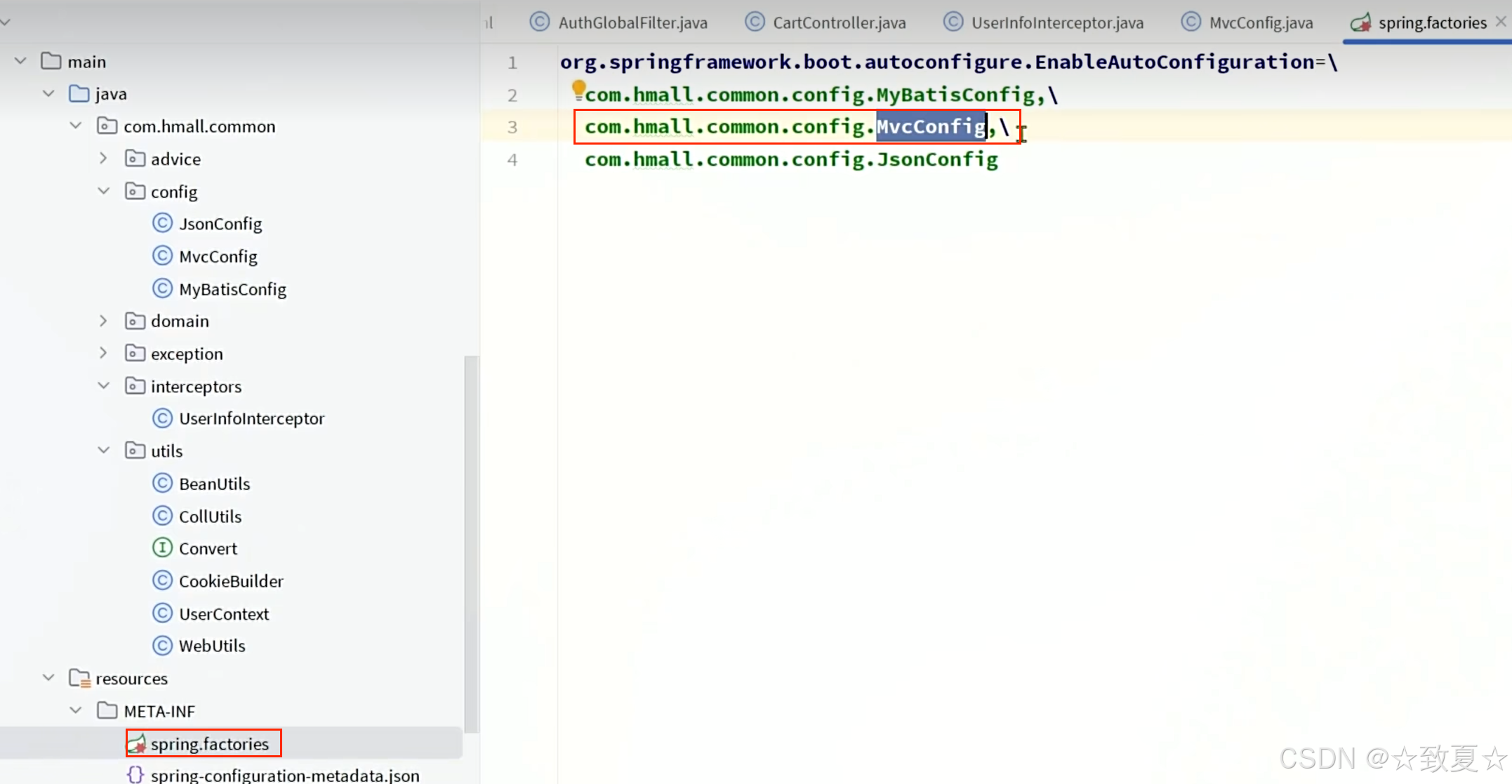Click the spring-configuration-metadata.json braces icon

(x=135, y=775)
